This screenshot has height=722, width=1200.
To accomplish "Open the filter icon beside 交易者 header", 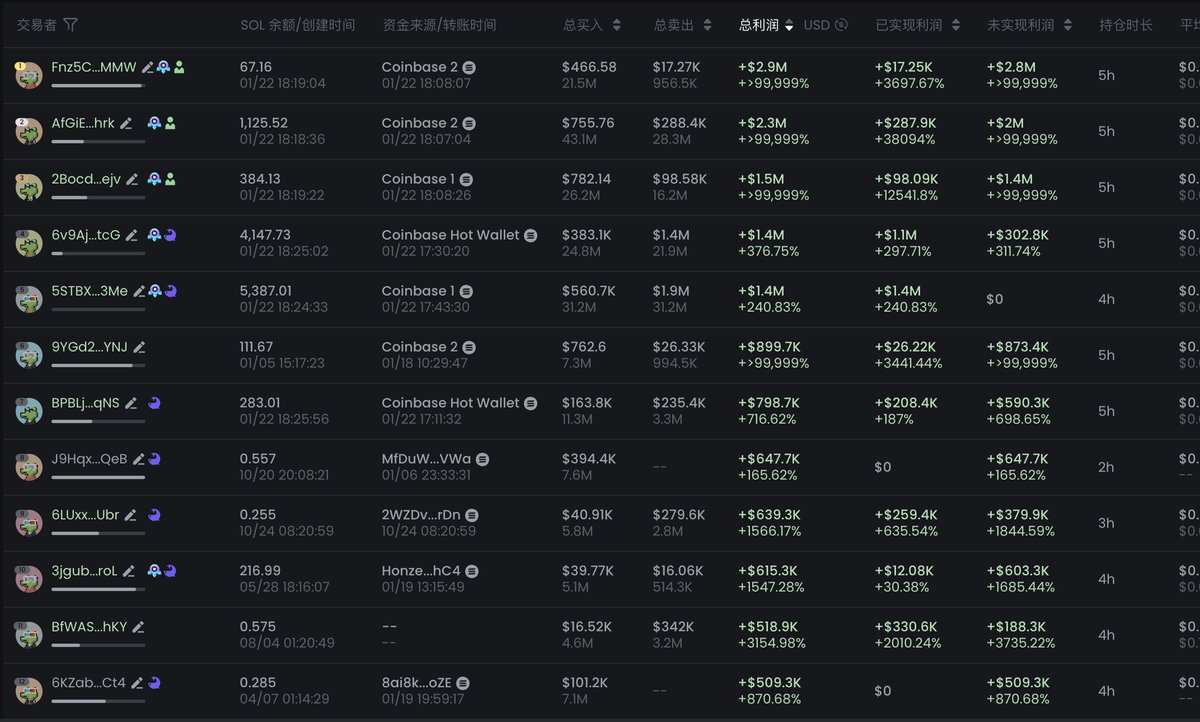I will (70, 25).
